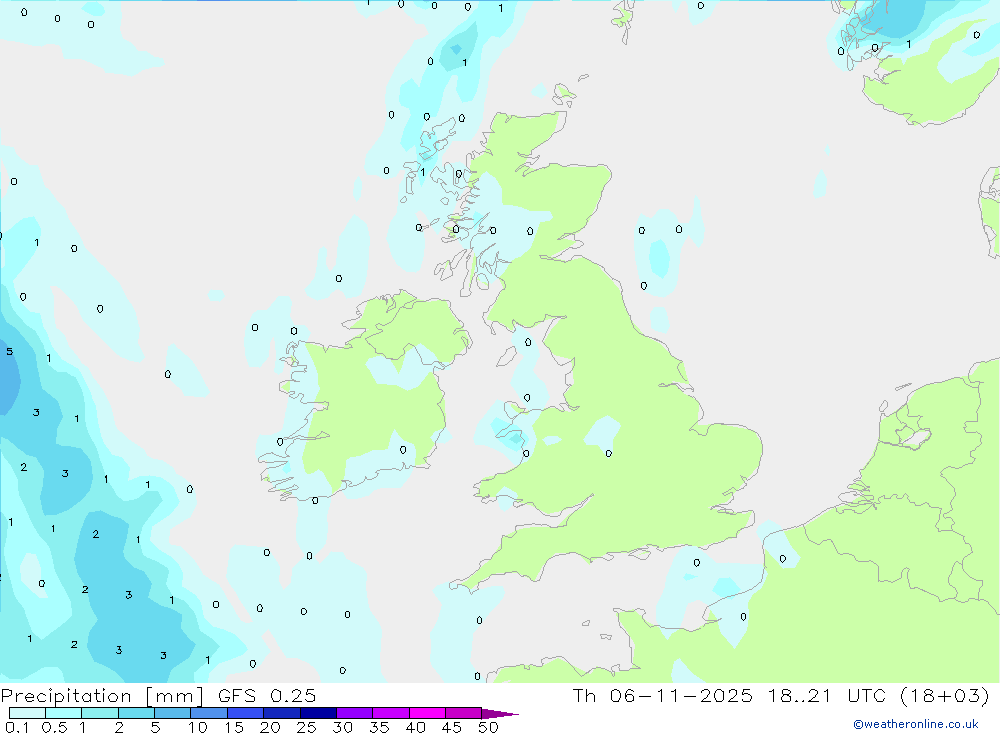Click the 0.1–0.5 mm palest cyan legend swatch
This screenshot has width=1000, height=733.
pyautogui.click(x=27, y=713)
